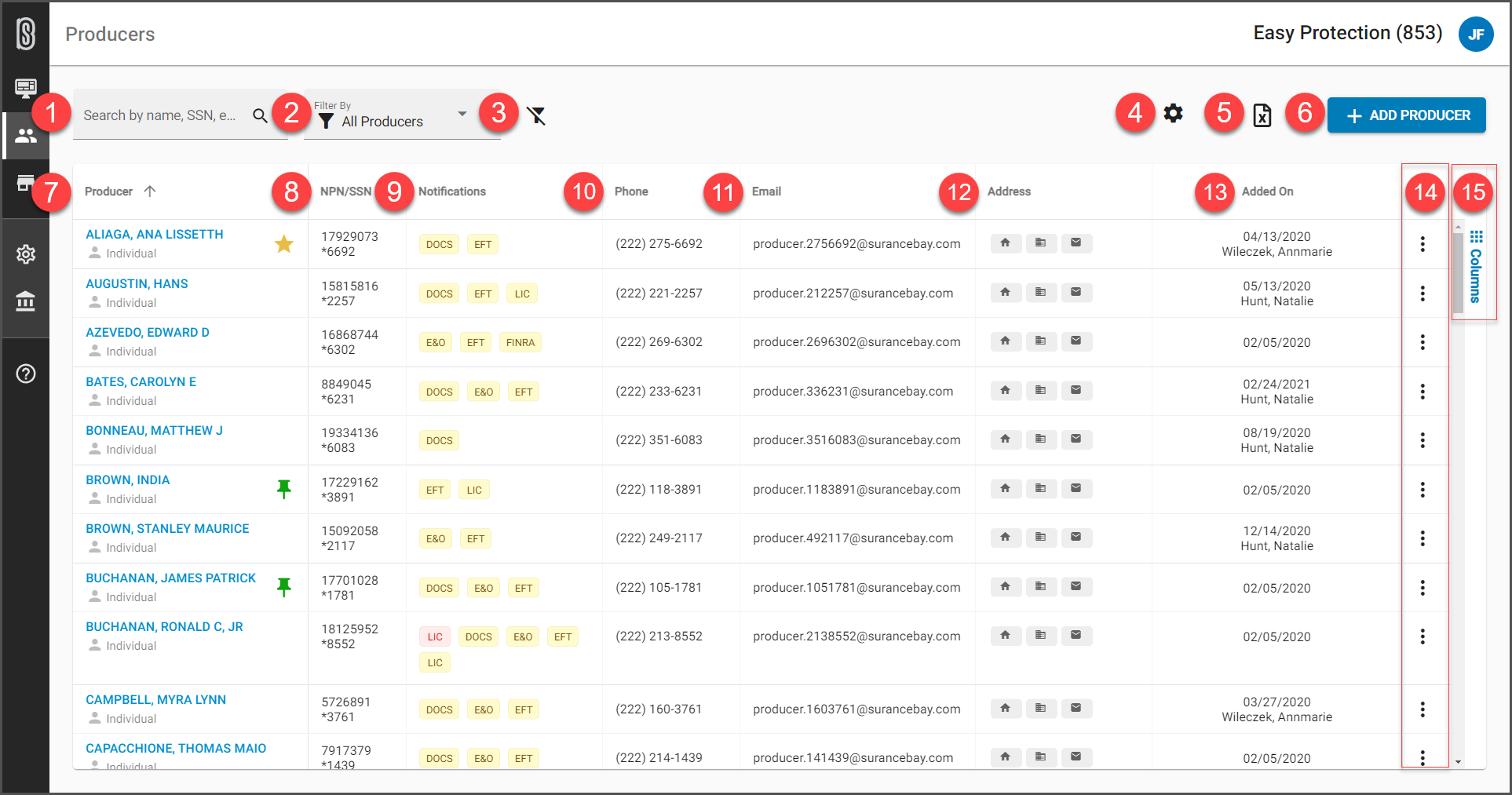Open the storefront sidebar icon
The image size is (1512, 795).
(26, 184)
